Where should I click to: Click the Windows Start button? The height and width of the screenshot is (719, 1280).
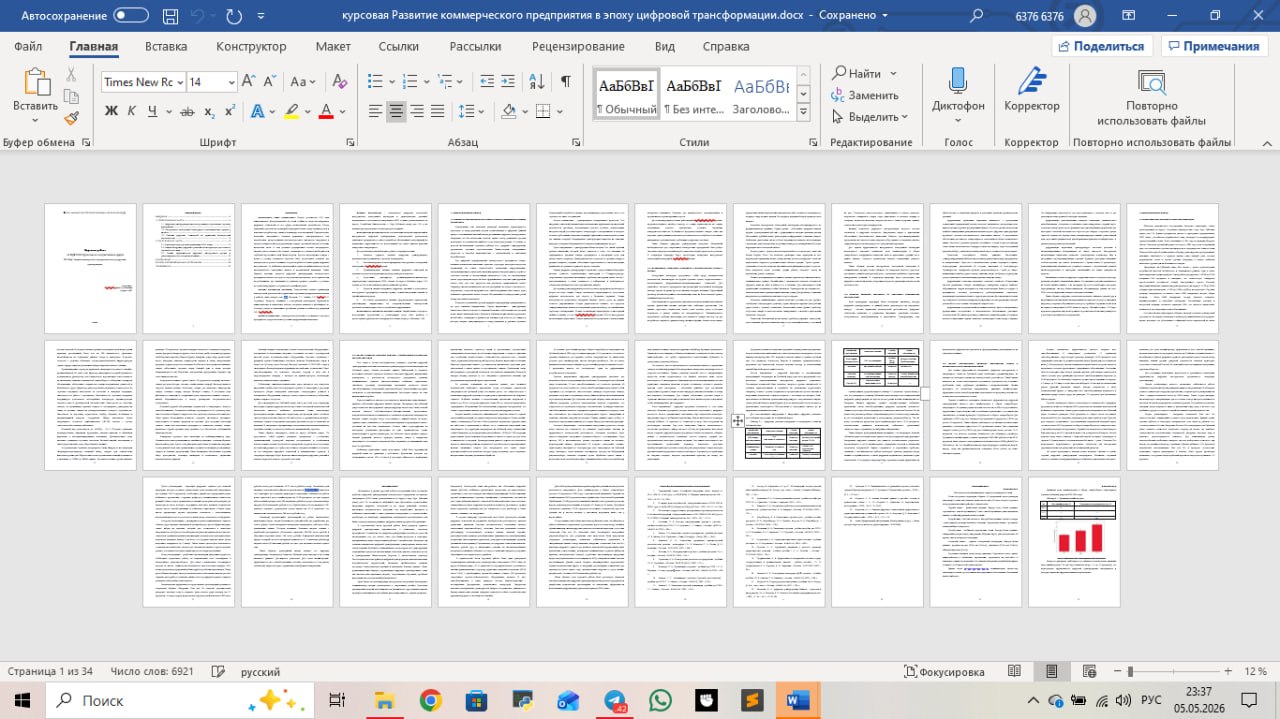pyautogui.click(x=20, y=700)
